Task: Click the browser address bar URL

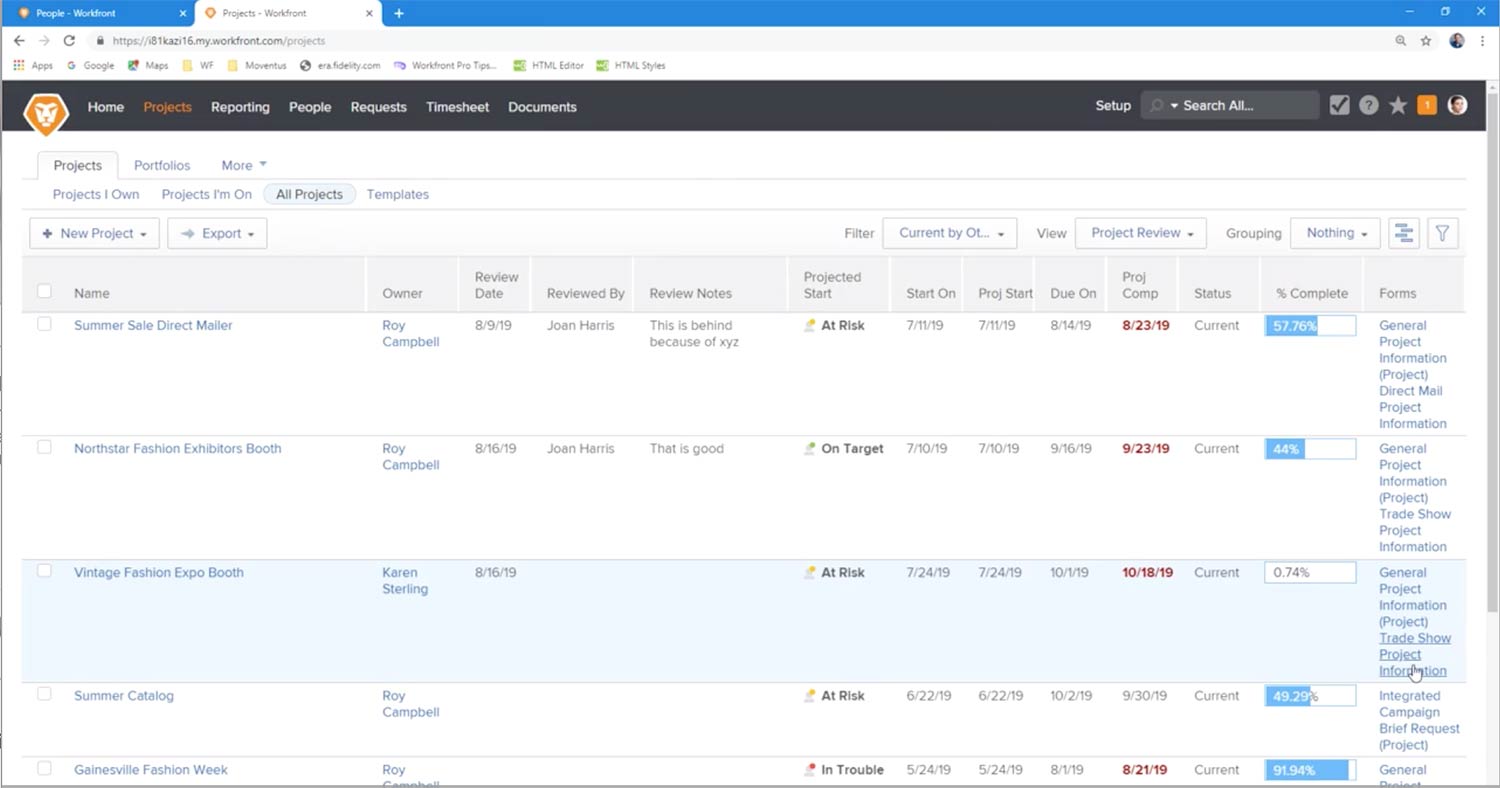Action: [x=219, y=41]
